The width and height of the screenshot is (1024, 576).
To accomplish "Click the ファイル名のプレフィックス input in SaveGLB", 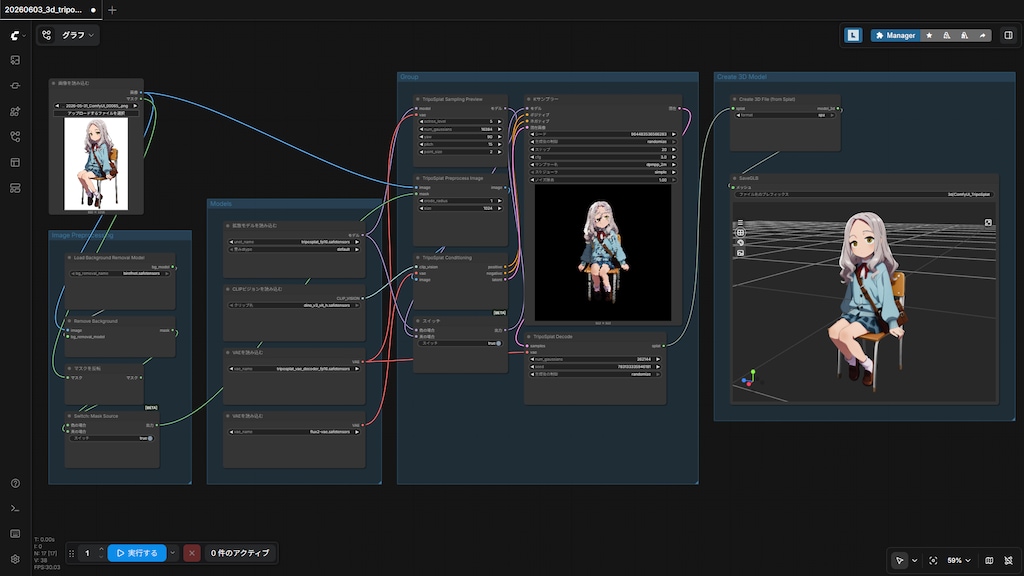I will click(x=863, y=194).
